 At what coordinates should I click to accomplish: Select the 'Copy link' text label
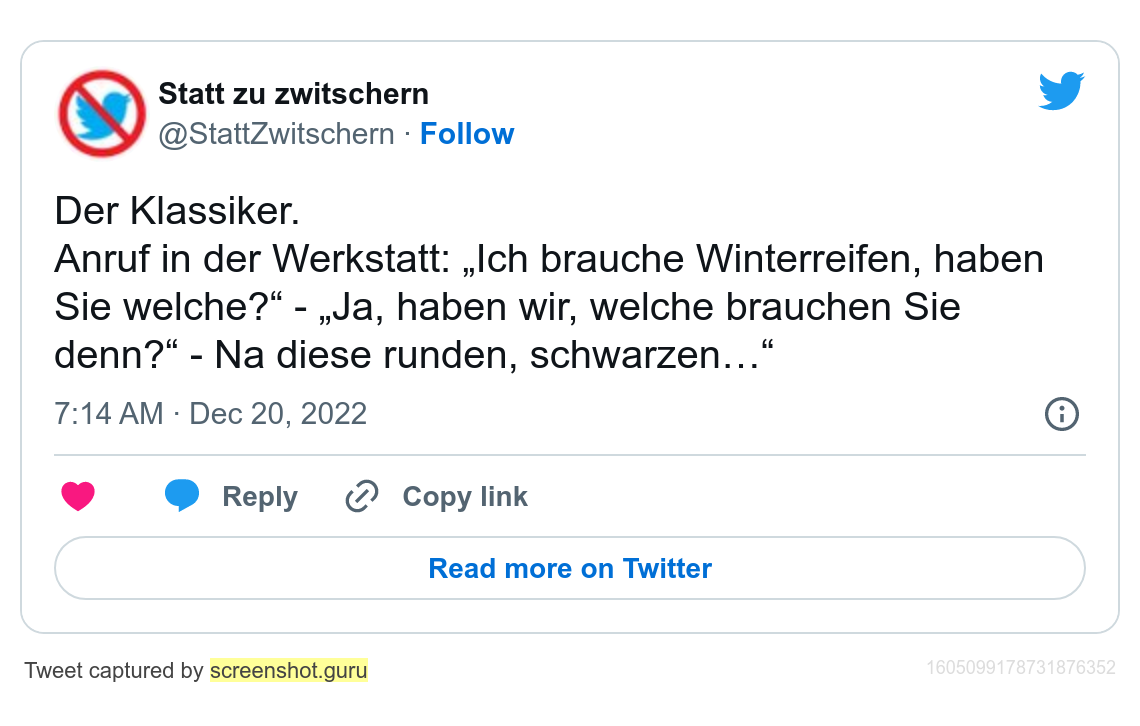[x=465, y=497]
